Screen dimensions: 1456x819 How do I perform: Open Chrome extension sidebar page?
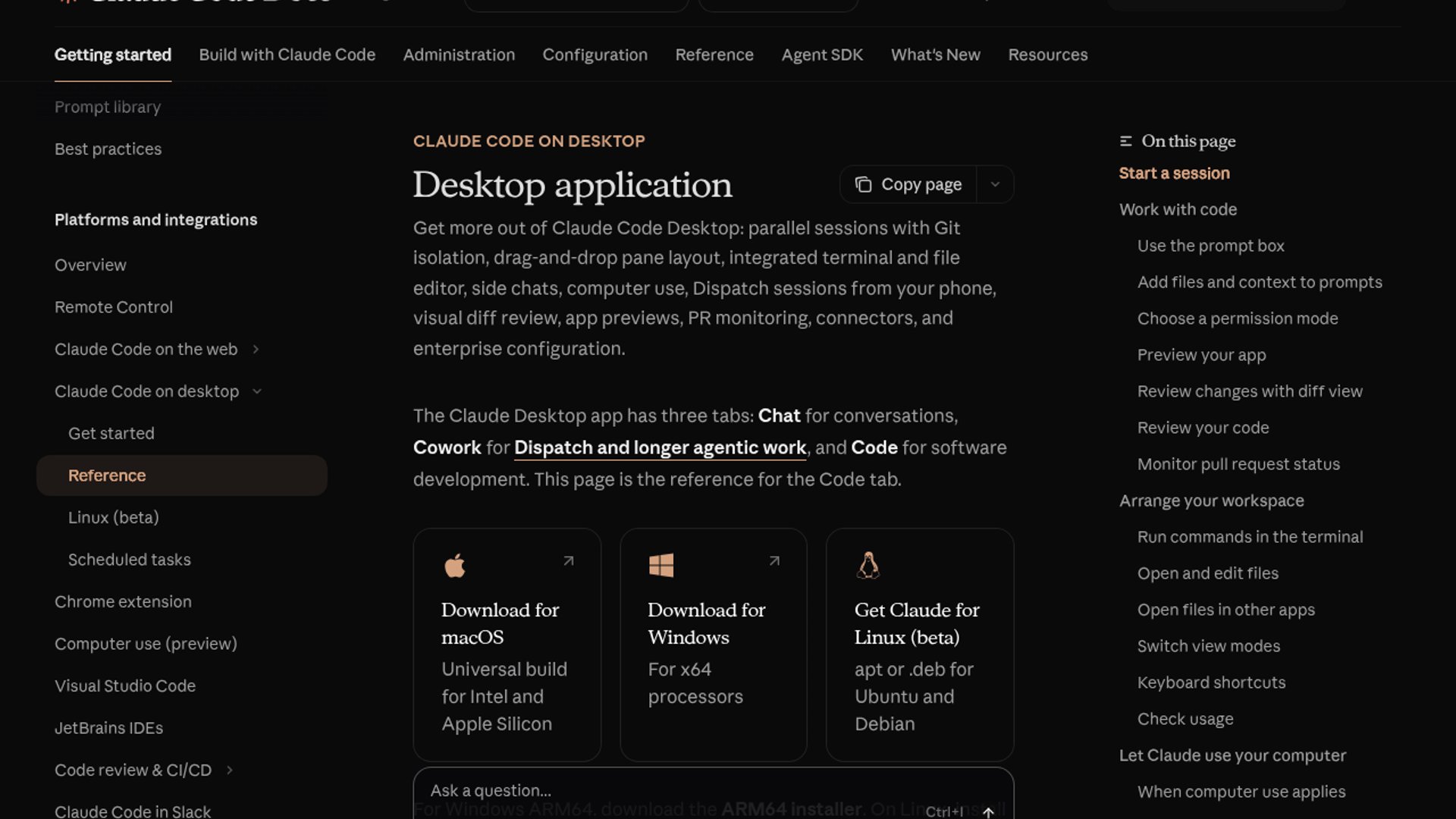pyautogui.click(x=123, y=602)
